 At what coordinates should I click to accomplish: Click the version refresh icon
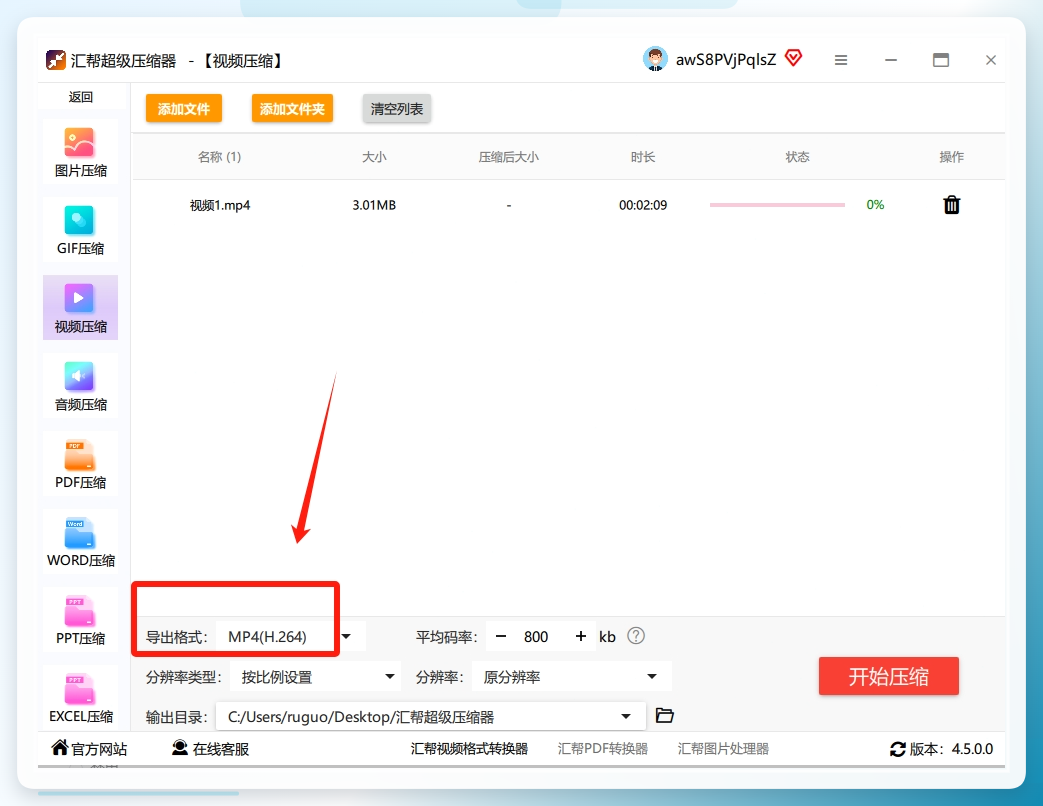coord(898,749)
